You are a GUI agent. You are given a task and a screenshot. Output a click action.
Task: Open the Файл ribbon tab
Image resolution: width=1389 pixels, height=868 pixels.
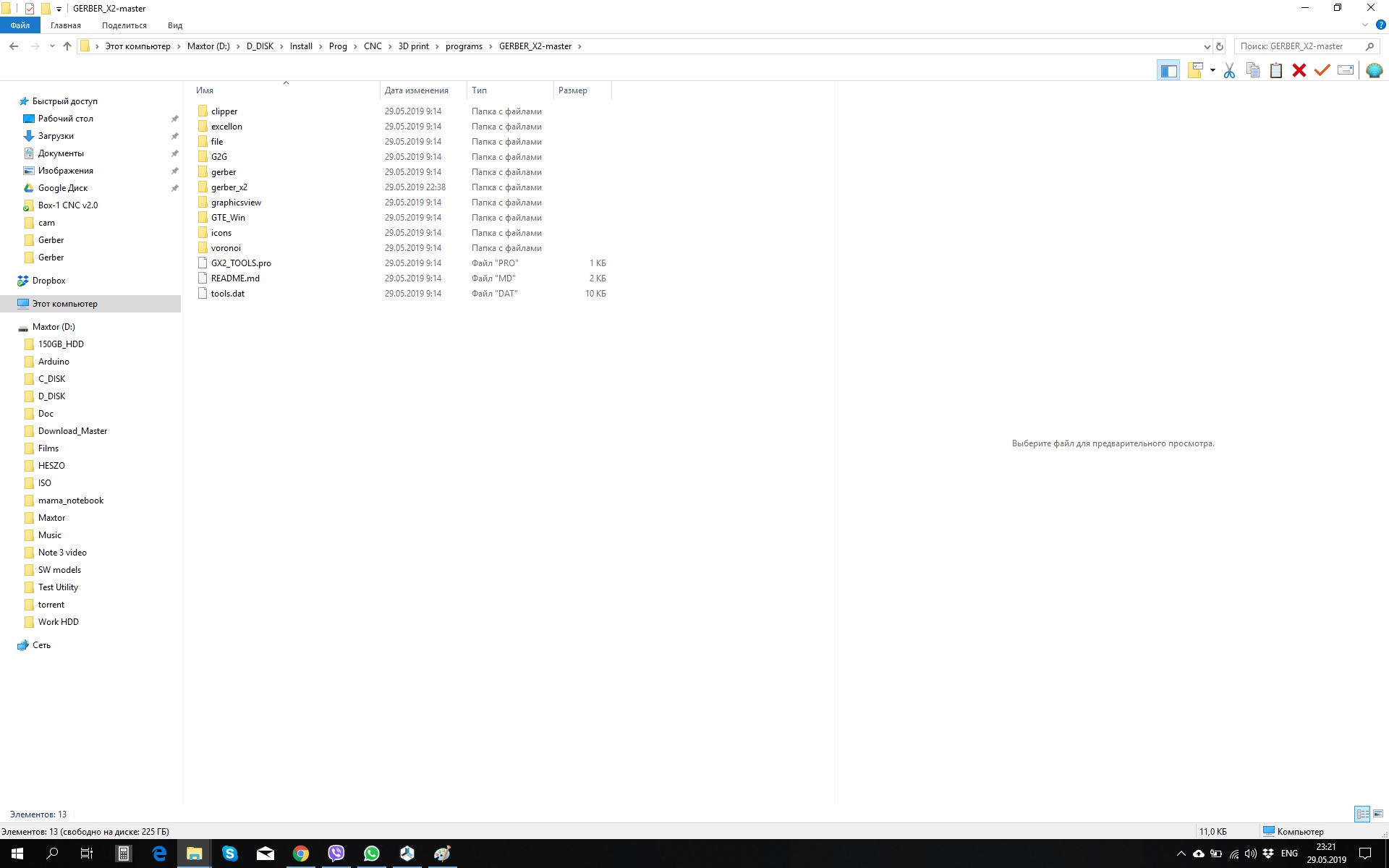[x=20, y=25]
